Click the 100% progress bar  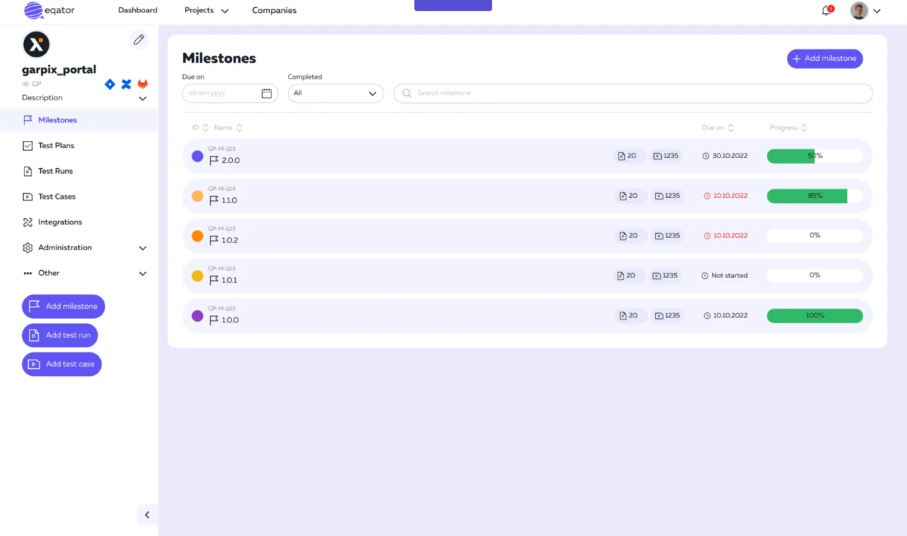814,316
